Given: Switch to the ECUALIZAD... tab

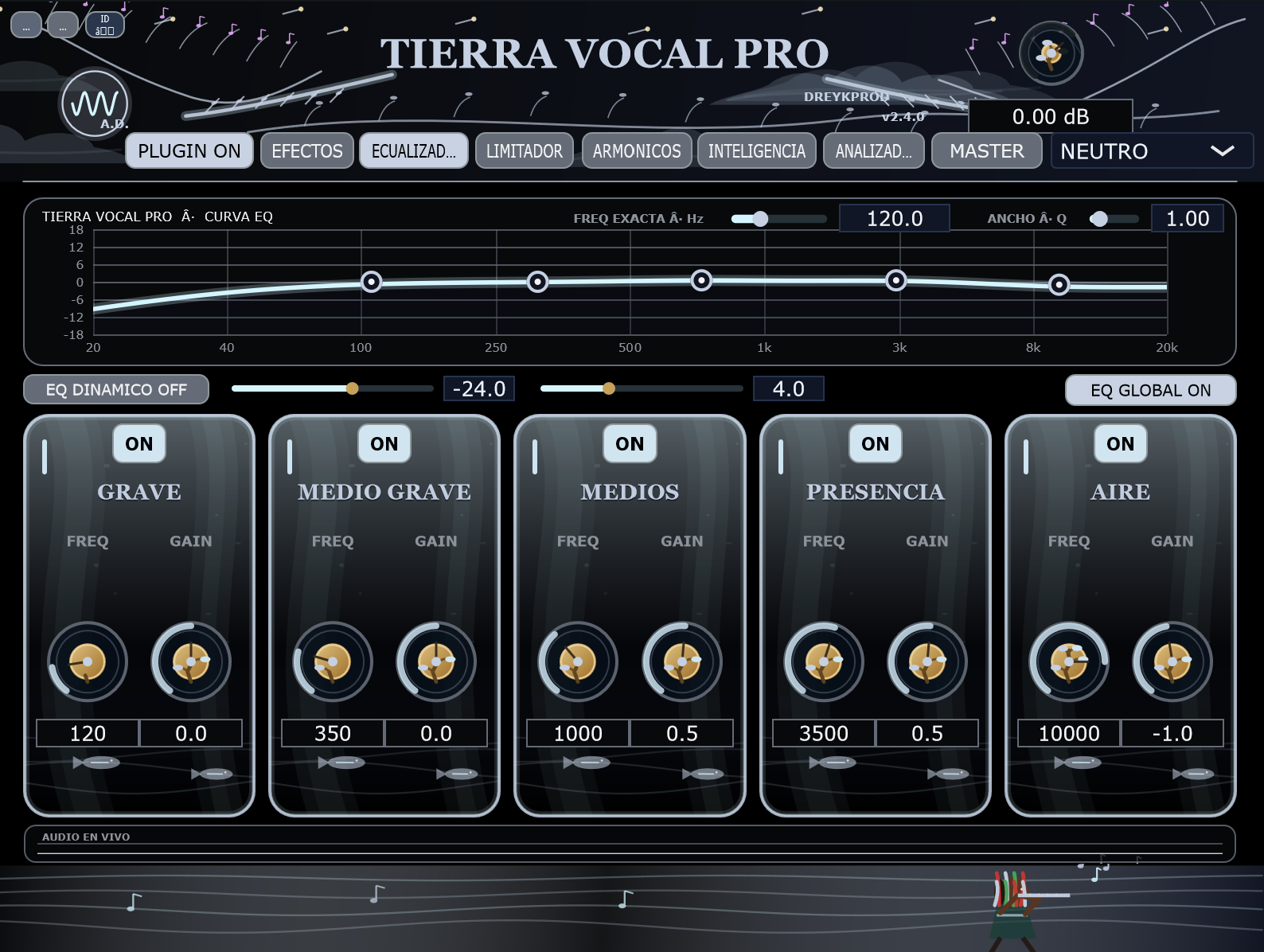Looking at the screenshot, I should click(414, 151).
